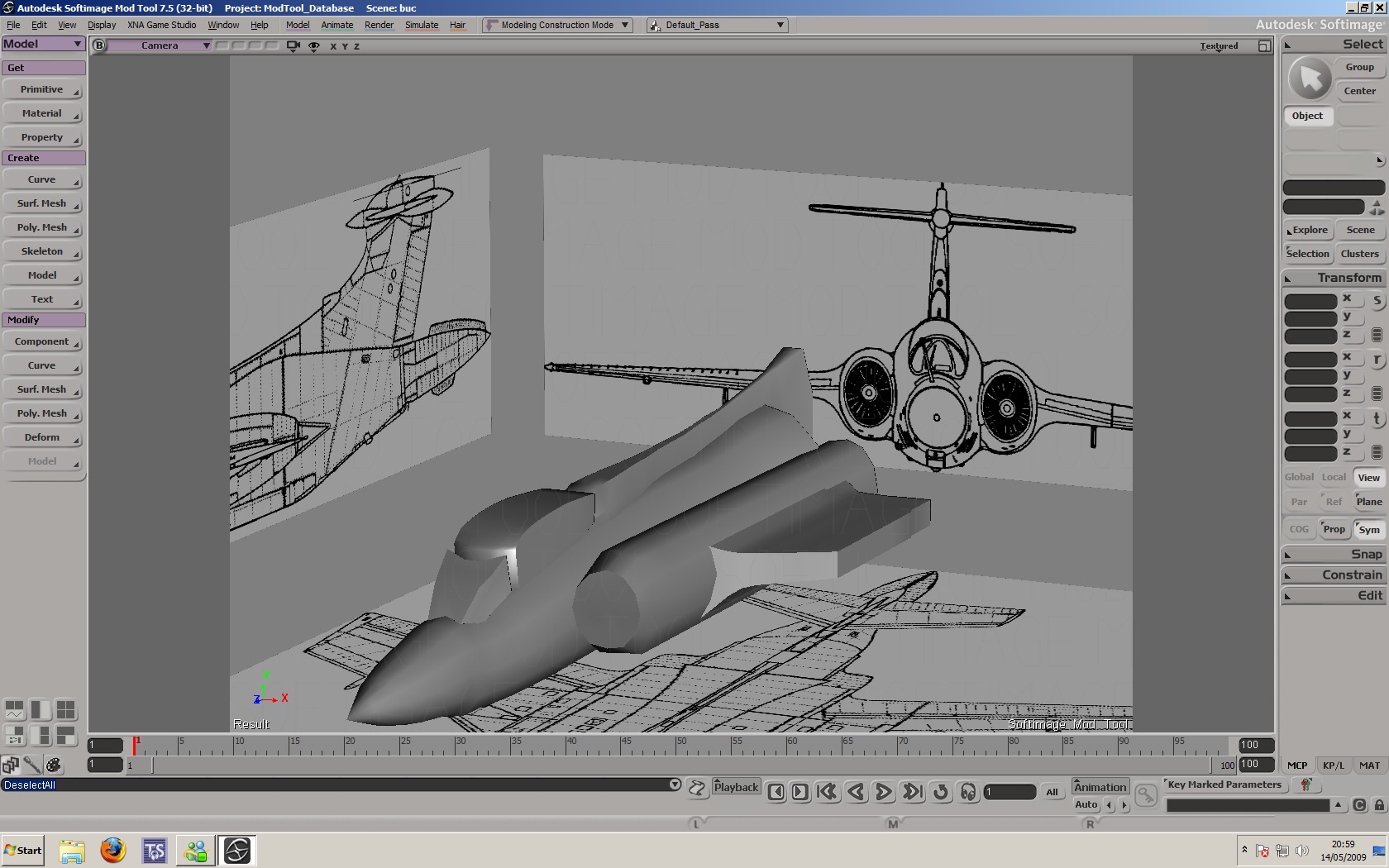Click the play forward button

pos(884,792)
